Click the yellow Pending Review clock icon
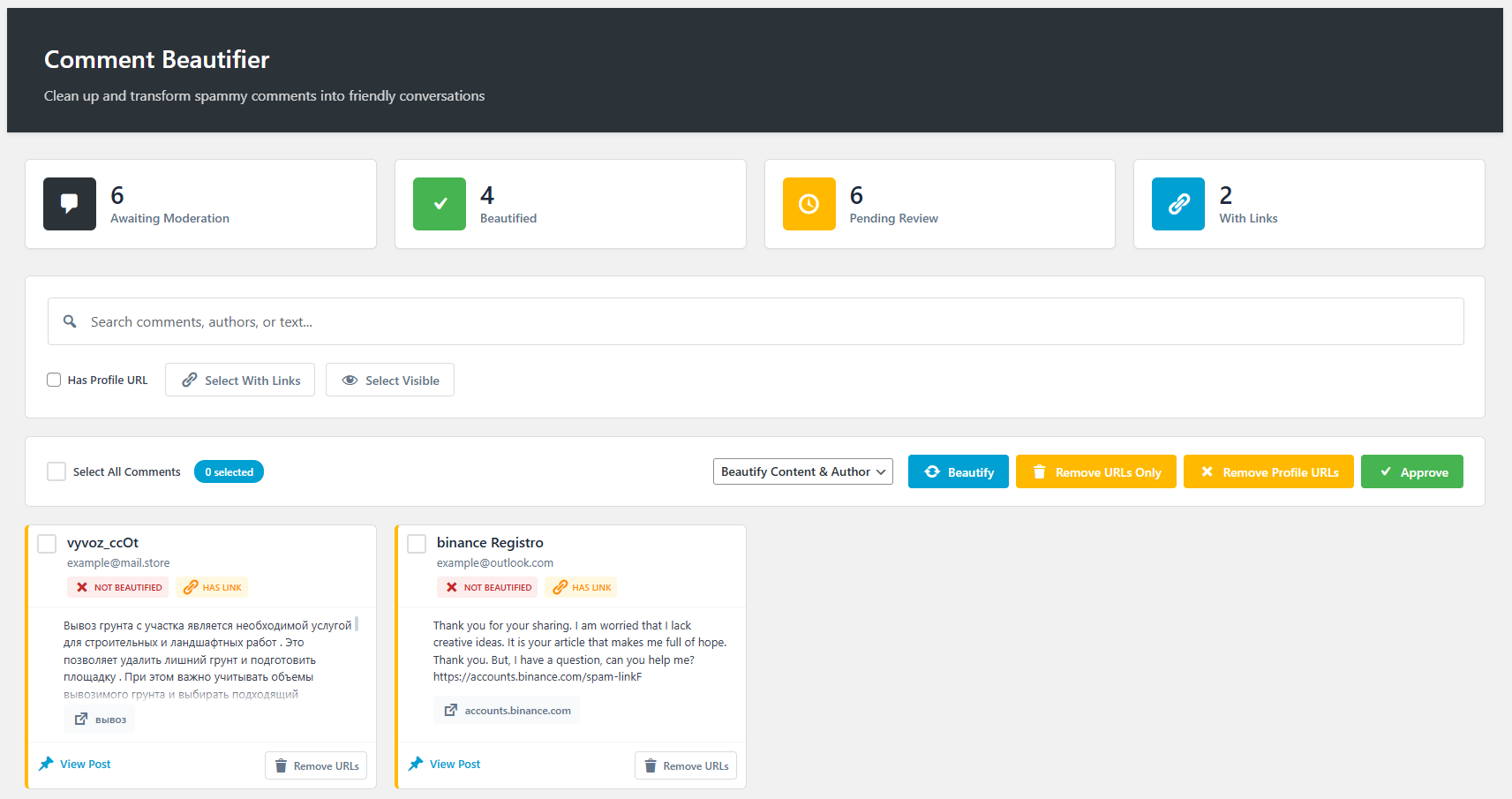This screenshot has height=799, width=1512. point(809,204)
